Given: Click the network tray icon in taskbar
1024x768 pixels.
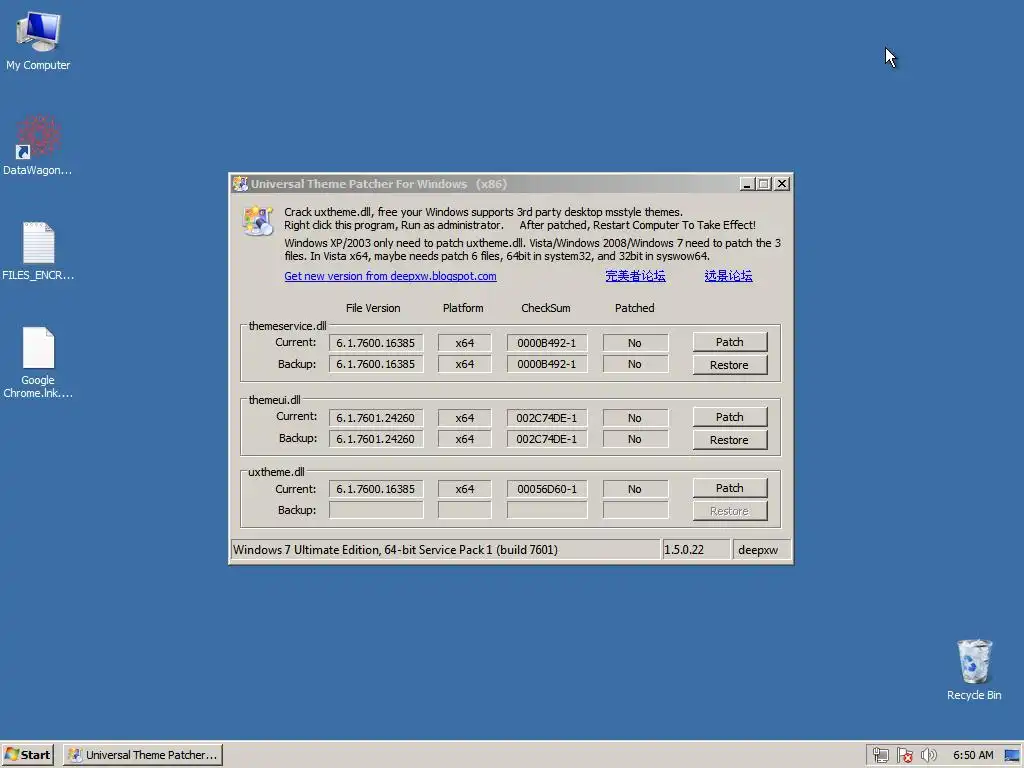Looking at the screenshot, I should click(x=880, y=755).
